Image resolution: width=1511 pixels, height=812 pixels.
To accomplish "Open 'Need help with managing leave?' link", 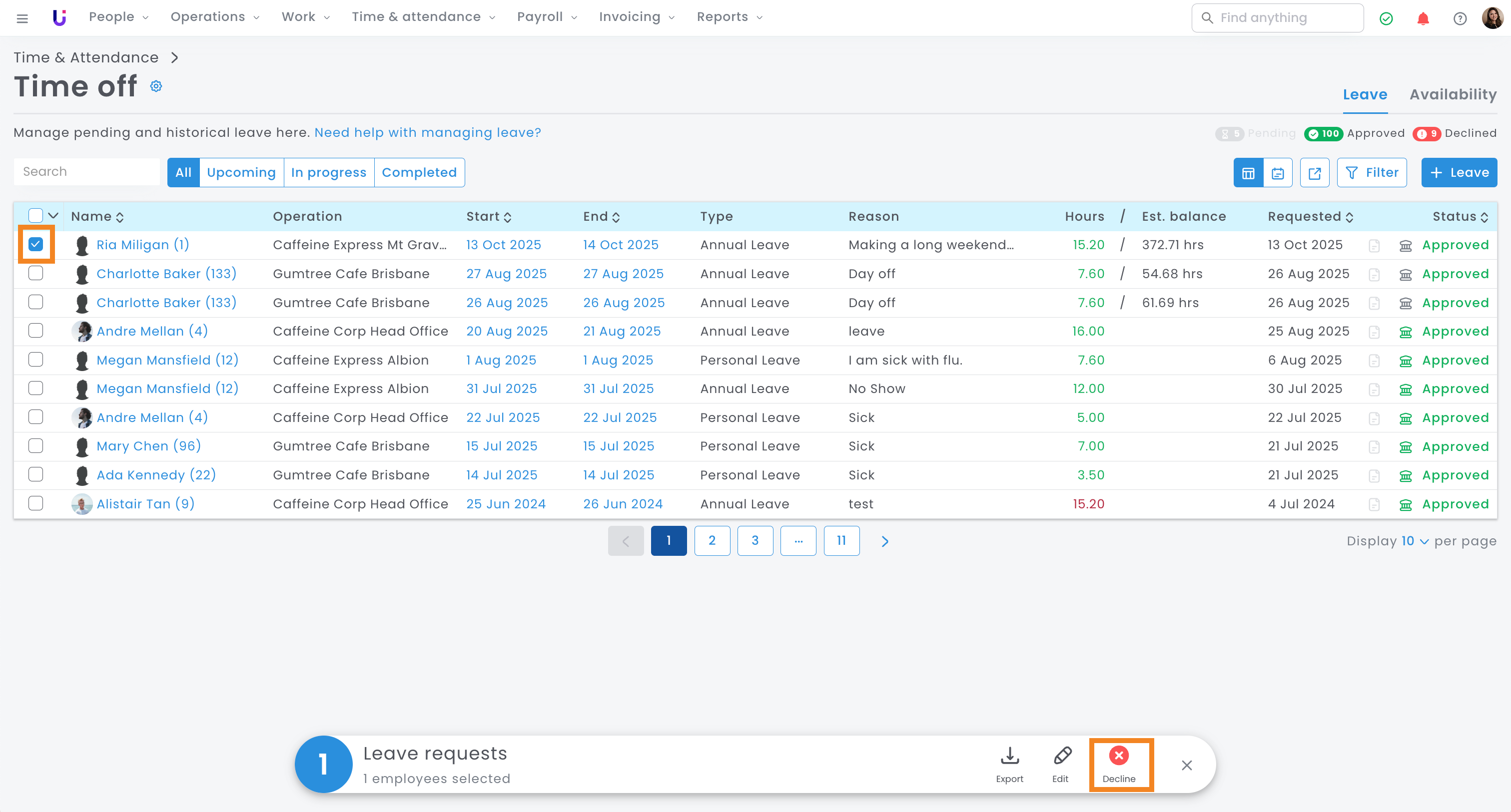I will pyautogui.click(x=427, y=132).
